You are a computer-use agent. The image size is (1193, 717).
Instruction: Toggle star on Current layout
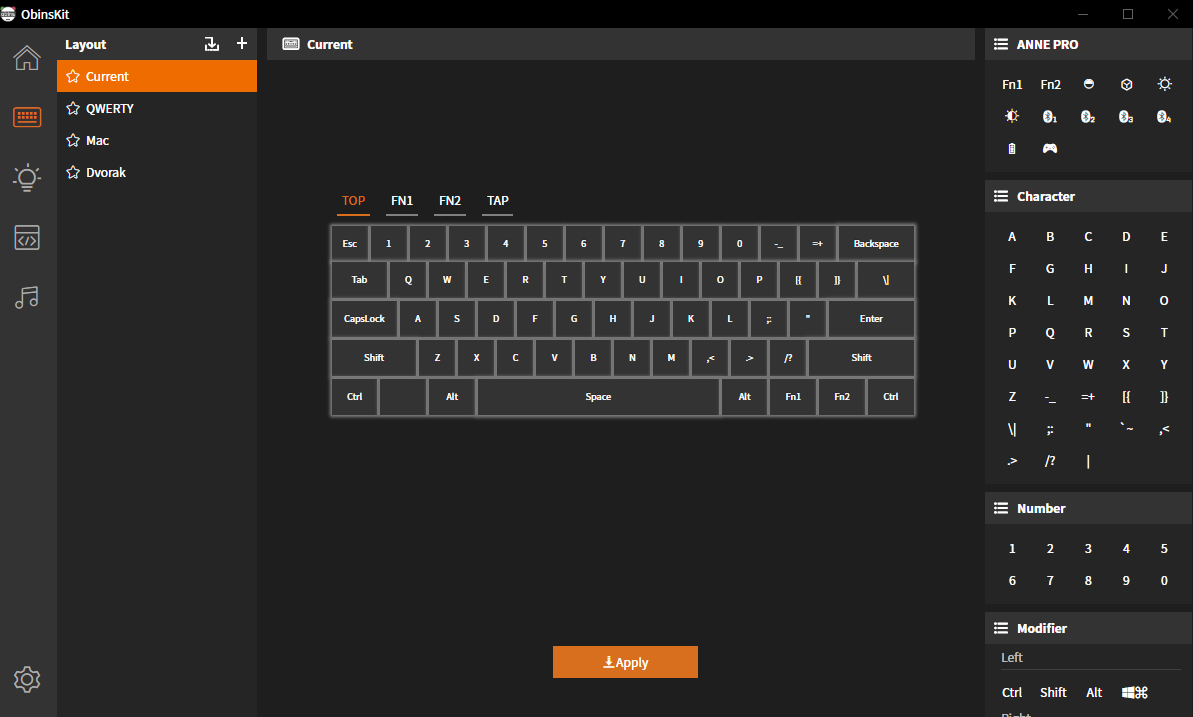coord(73,76)
